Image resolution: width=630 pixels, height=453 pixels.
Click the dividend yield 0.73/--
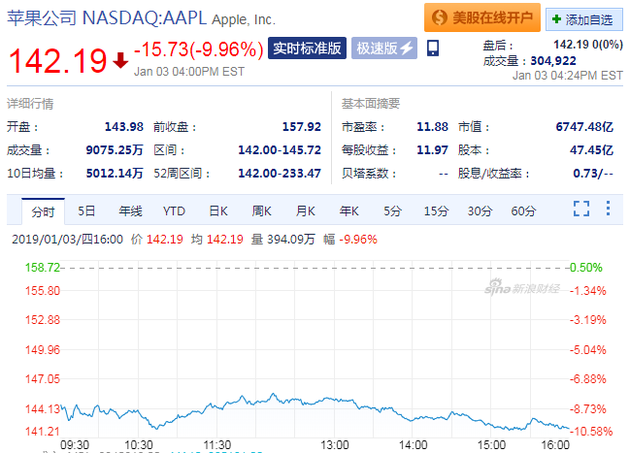click(593, 173)
